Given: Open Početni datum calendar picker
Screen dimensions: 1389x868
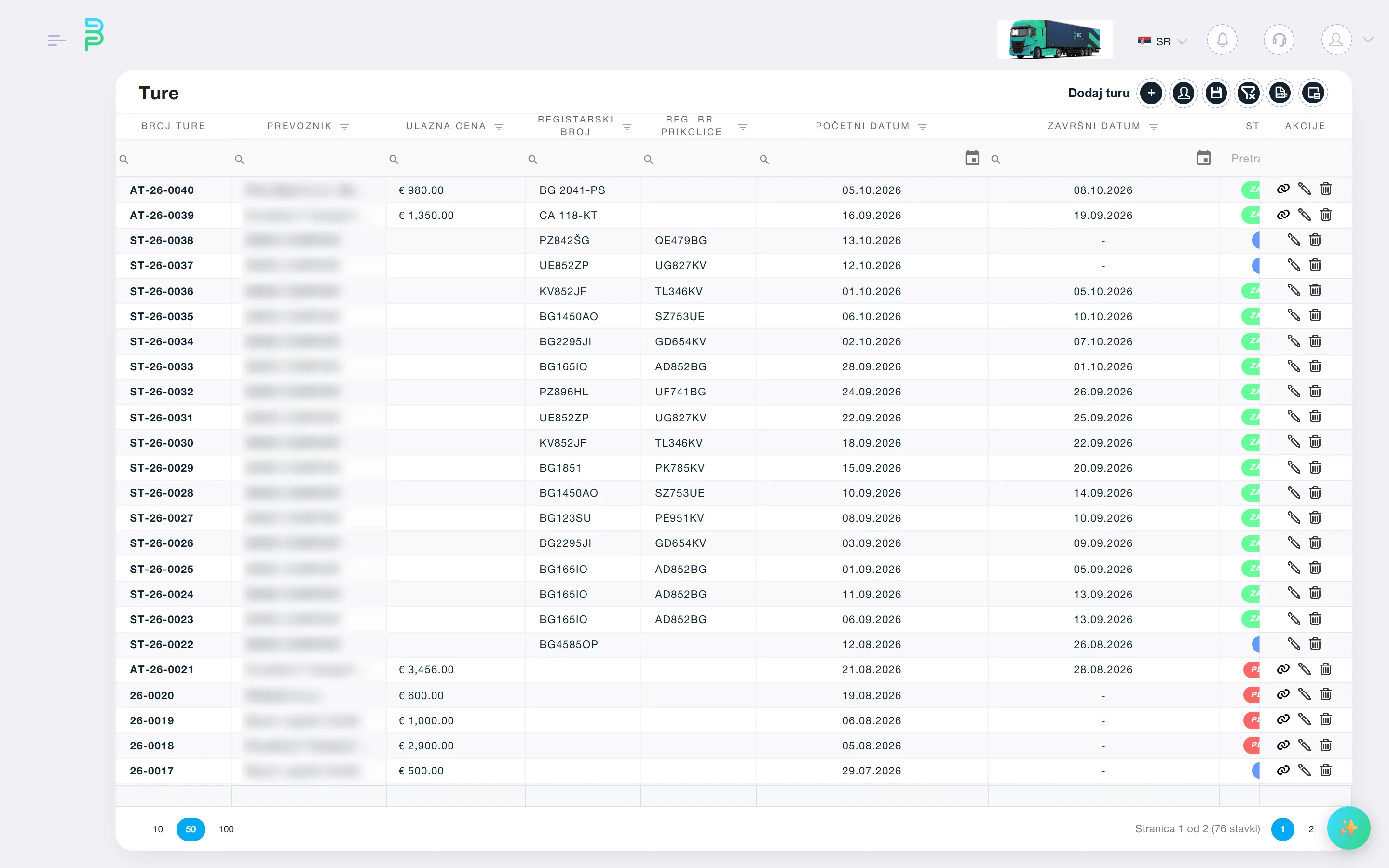Looking at the screenshot, I should (972, 158).
